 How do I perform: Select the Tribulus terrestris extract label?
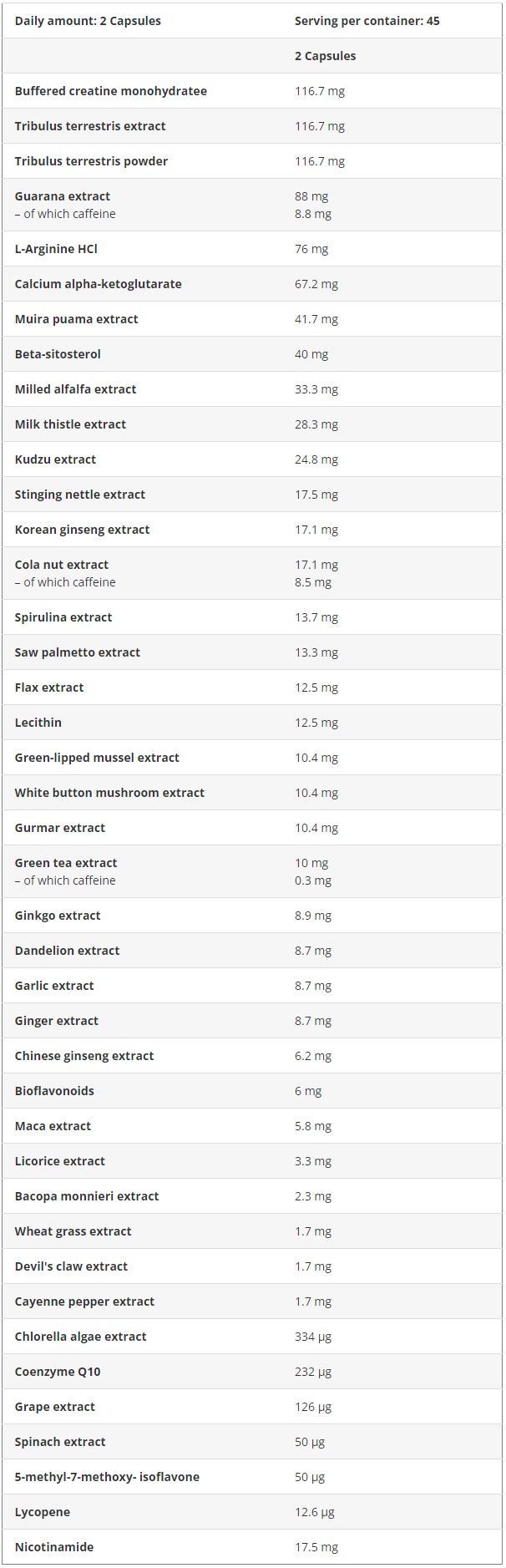click(90, 126)
